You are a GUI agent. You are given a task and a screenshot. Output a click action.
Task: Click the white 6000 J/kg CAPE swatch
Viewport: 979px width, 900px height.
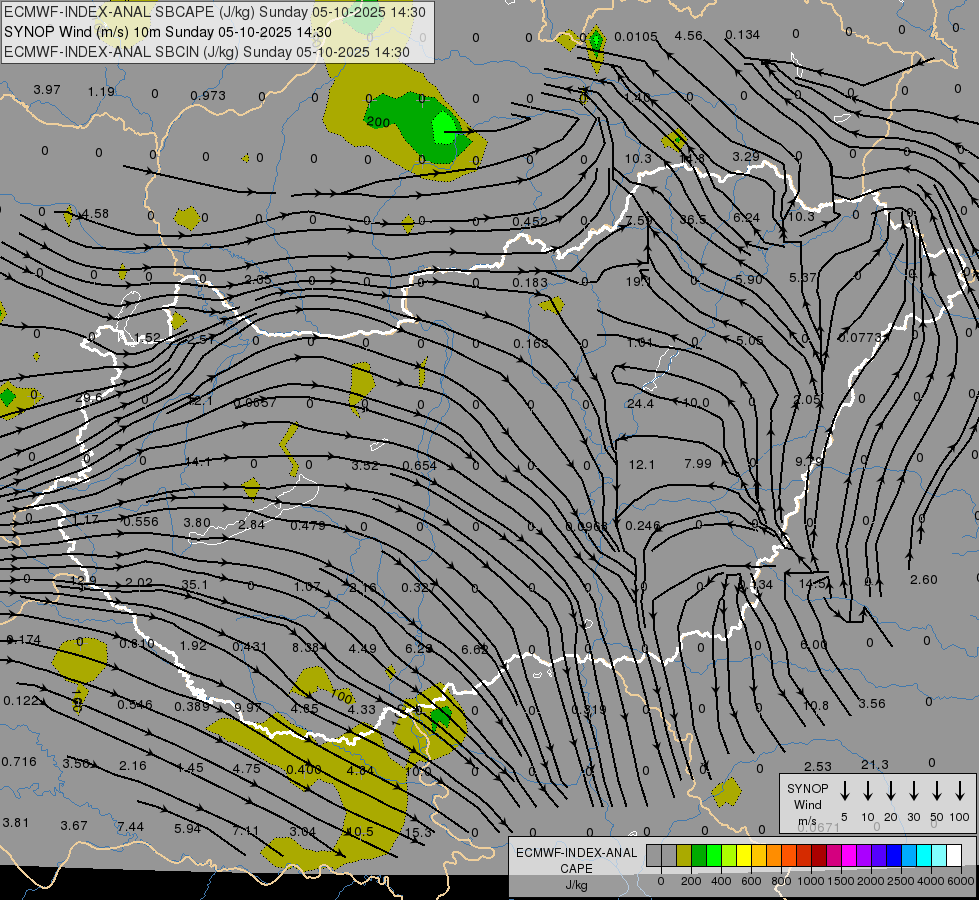(954, 855)
